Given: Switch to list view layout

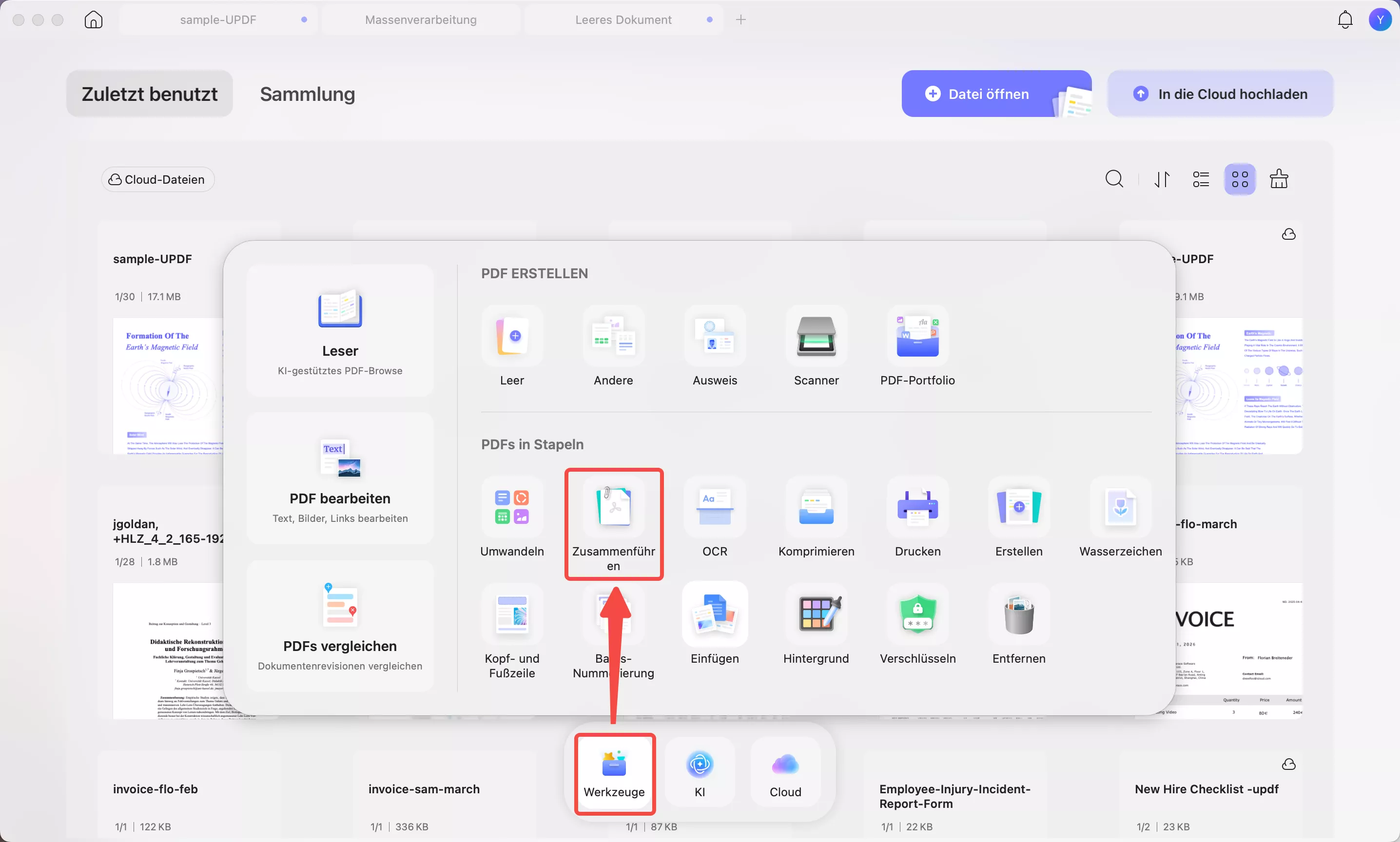Looking at the screenshot, I should [1201, 179].
